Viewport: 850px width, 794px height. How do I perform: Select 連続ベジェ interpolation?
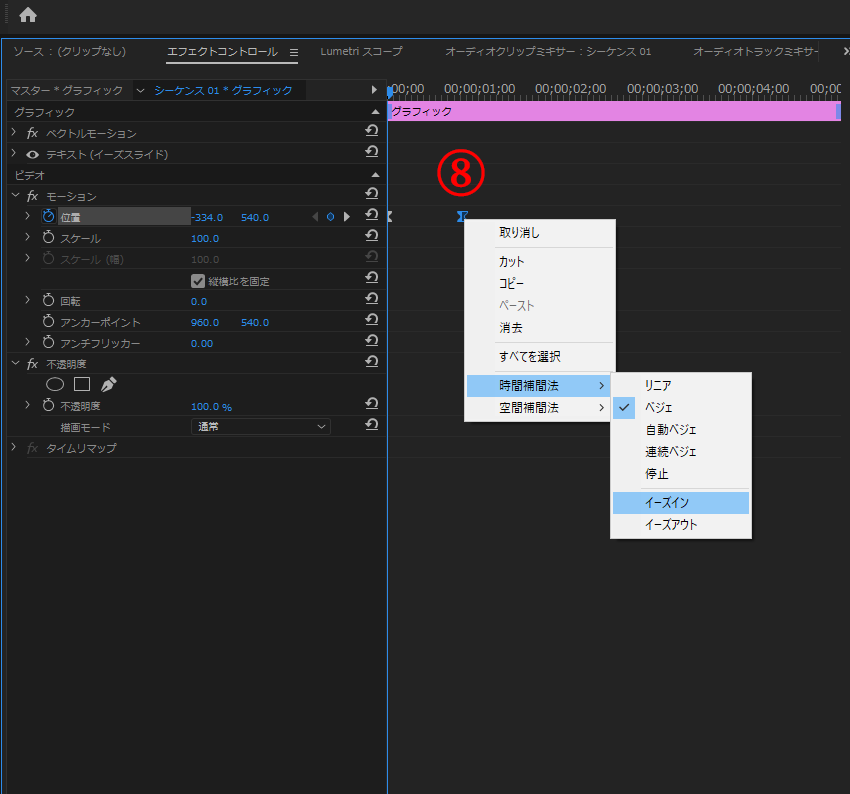[681, 451]
